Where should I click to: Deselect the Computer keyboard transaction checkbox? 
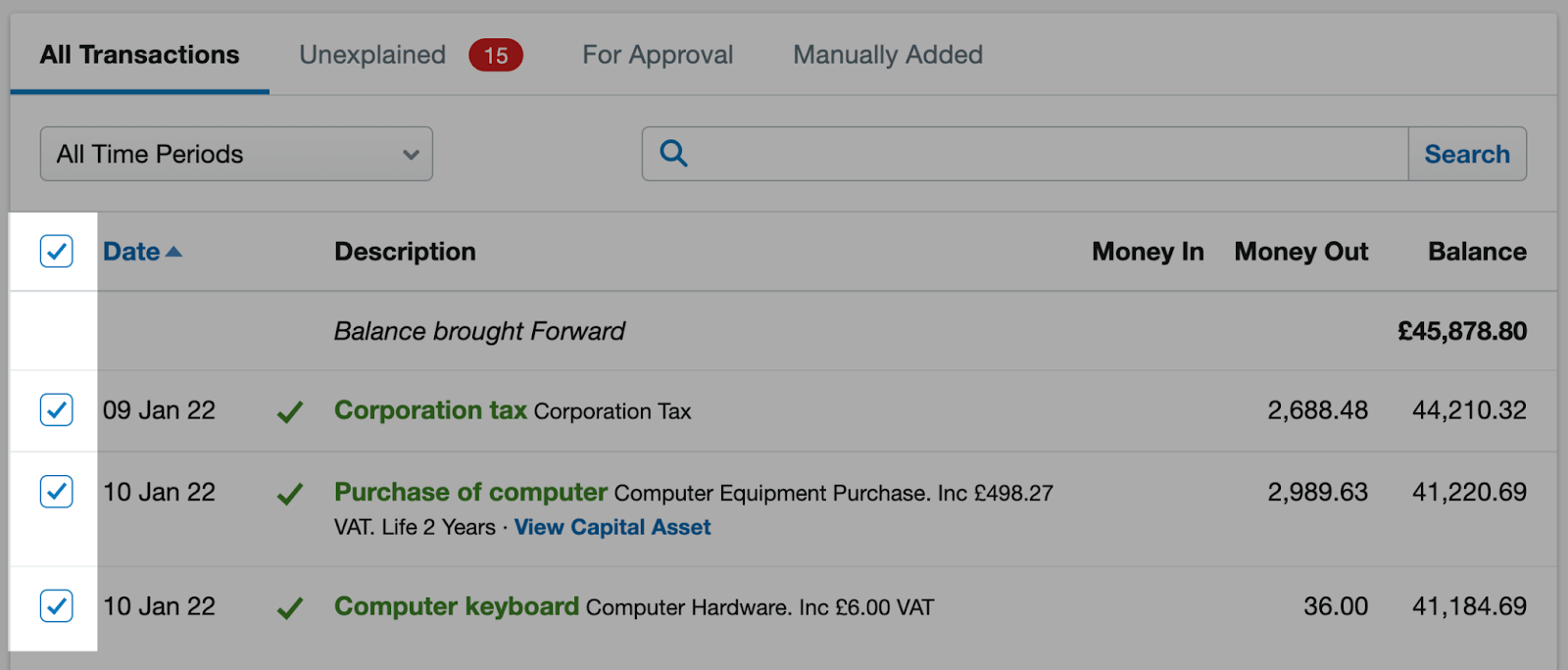coord(56,607)
